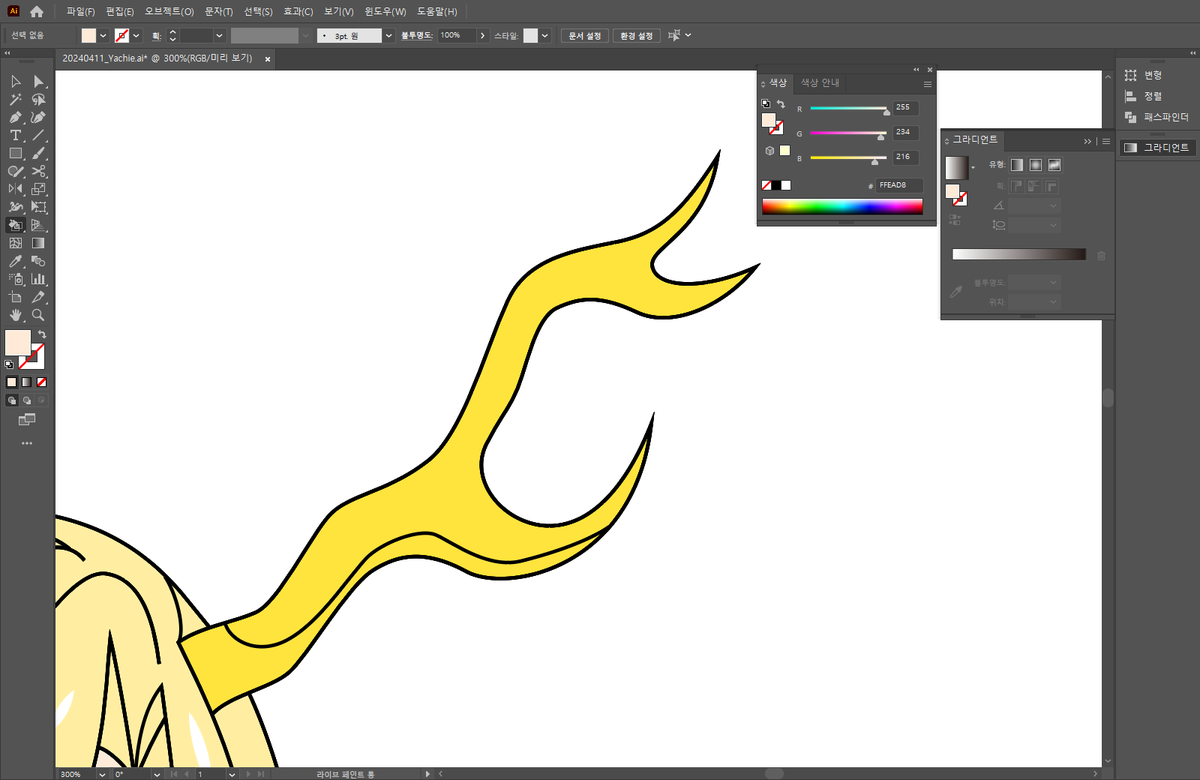Swap fill and stroke in toolbar

click(41, 335)
